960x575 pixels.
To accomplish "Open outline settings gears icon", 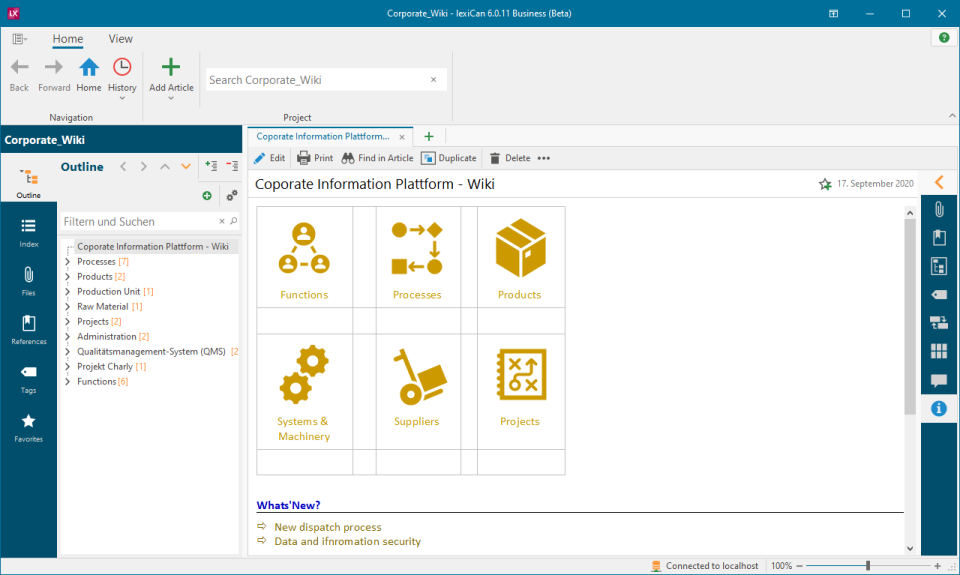I will click(231, 196).
